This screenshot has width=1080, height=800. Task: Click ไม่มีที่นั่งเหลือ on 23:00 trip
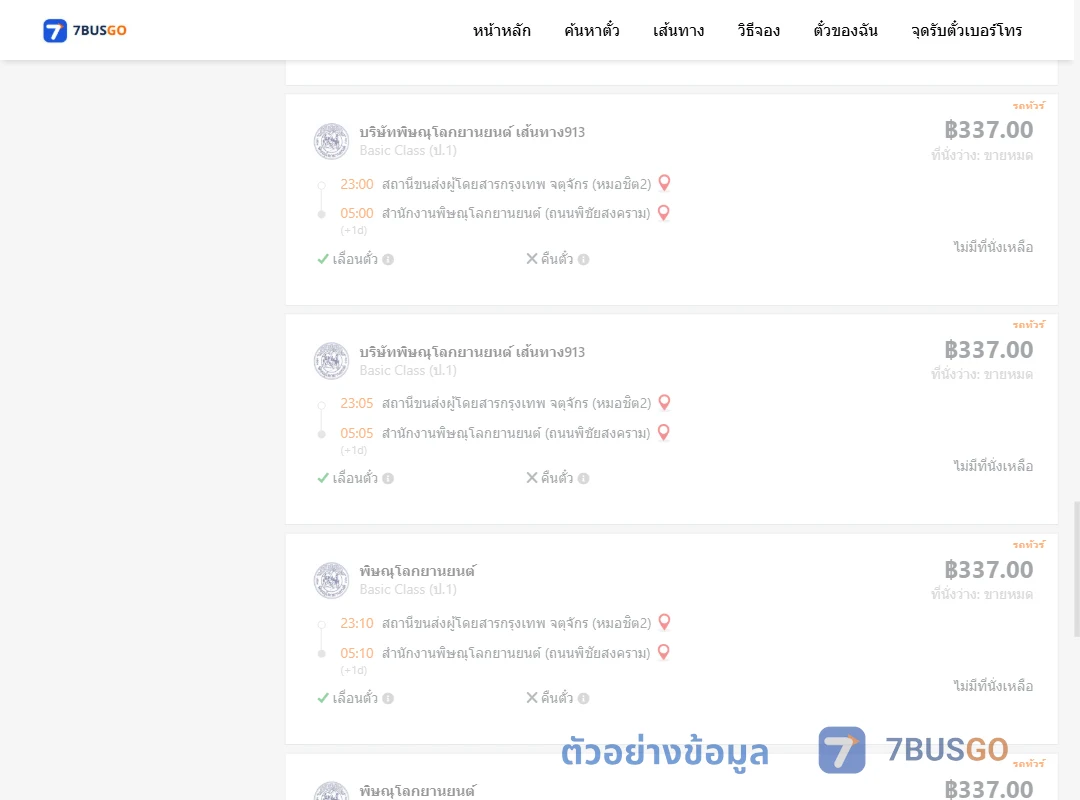click(x=993, y=247)
